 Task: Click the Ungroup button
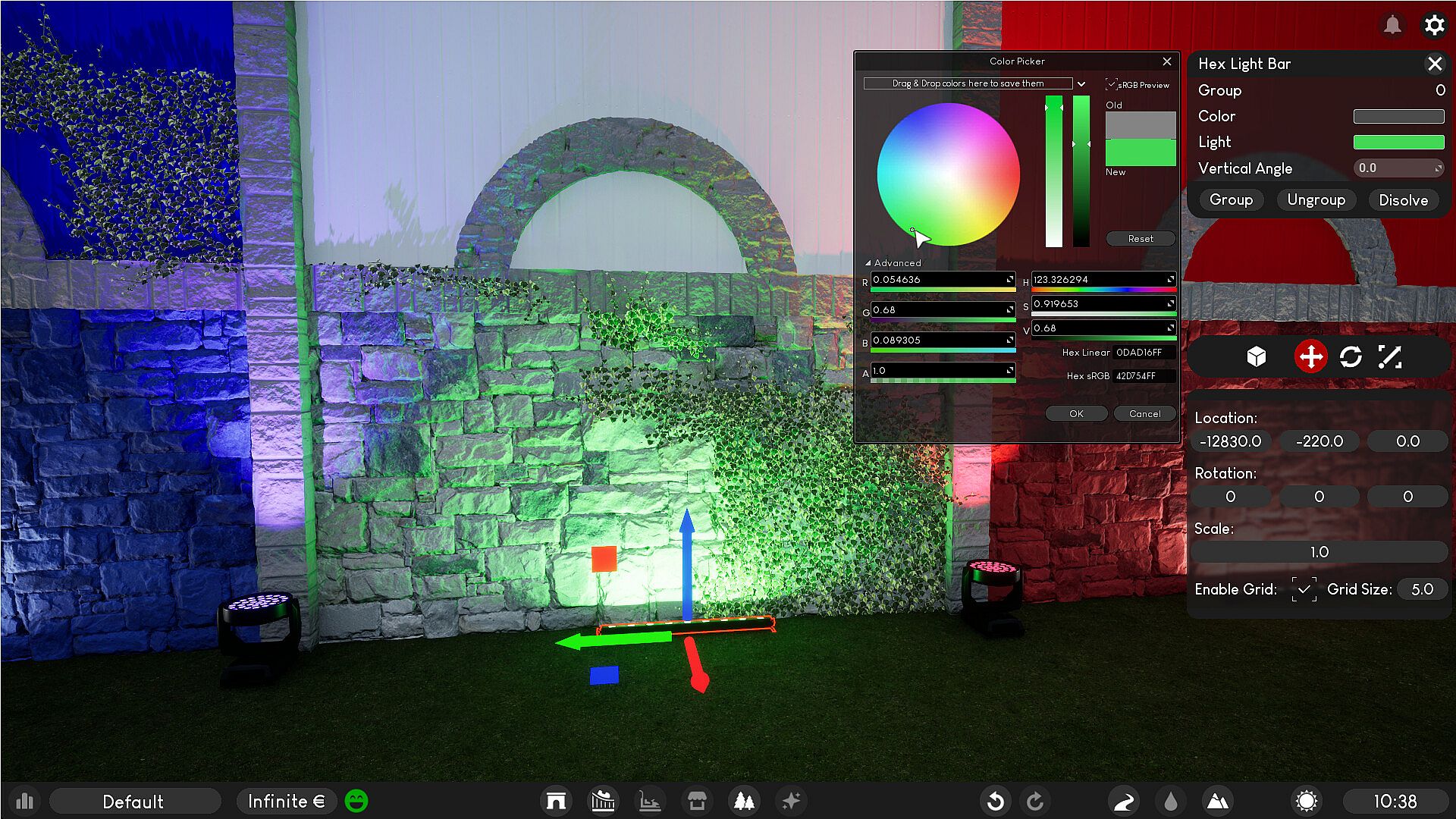pos(1316,199)
